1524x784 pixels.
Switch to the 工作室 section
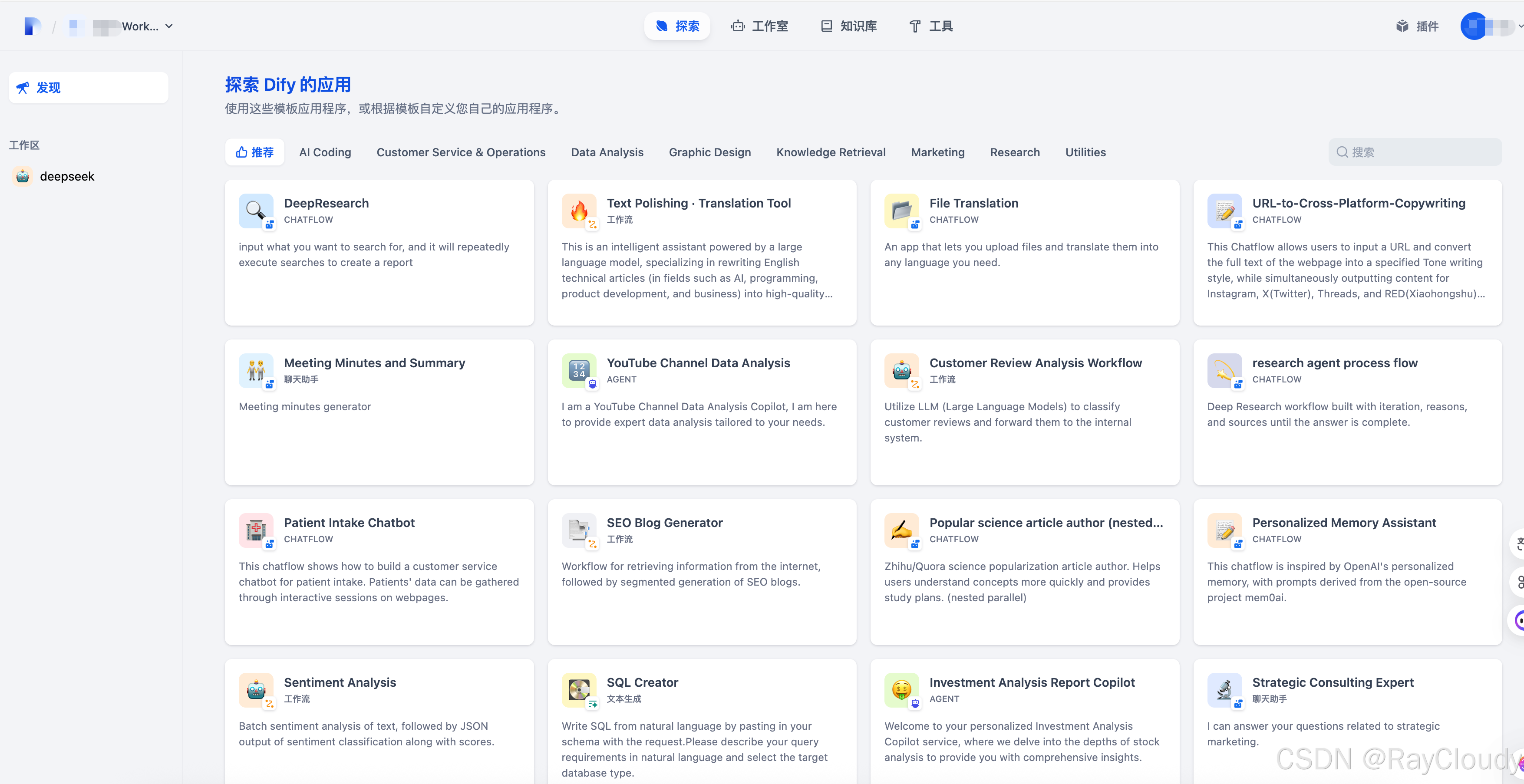(760, 26)
